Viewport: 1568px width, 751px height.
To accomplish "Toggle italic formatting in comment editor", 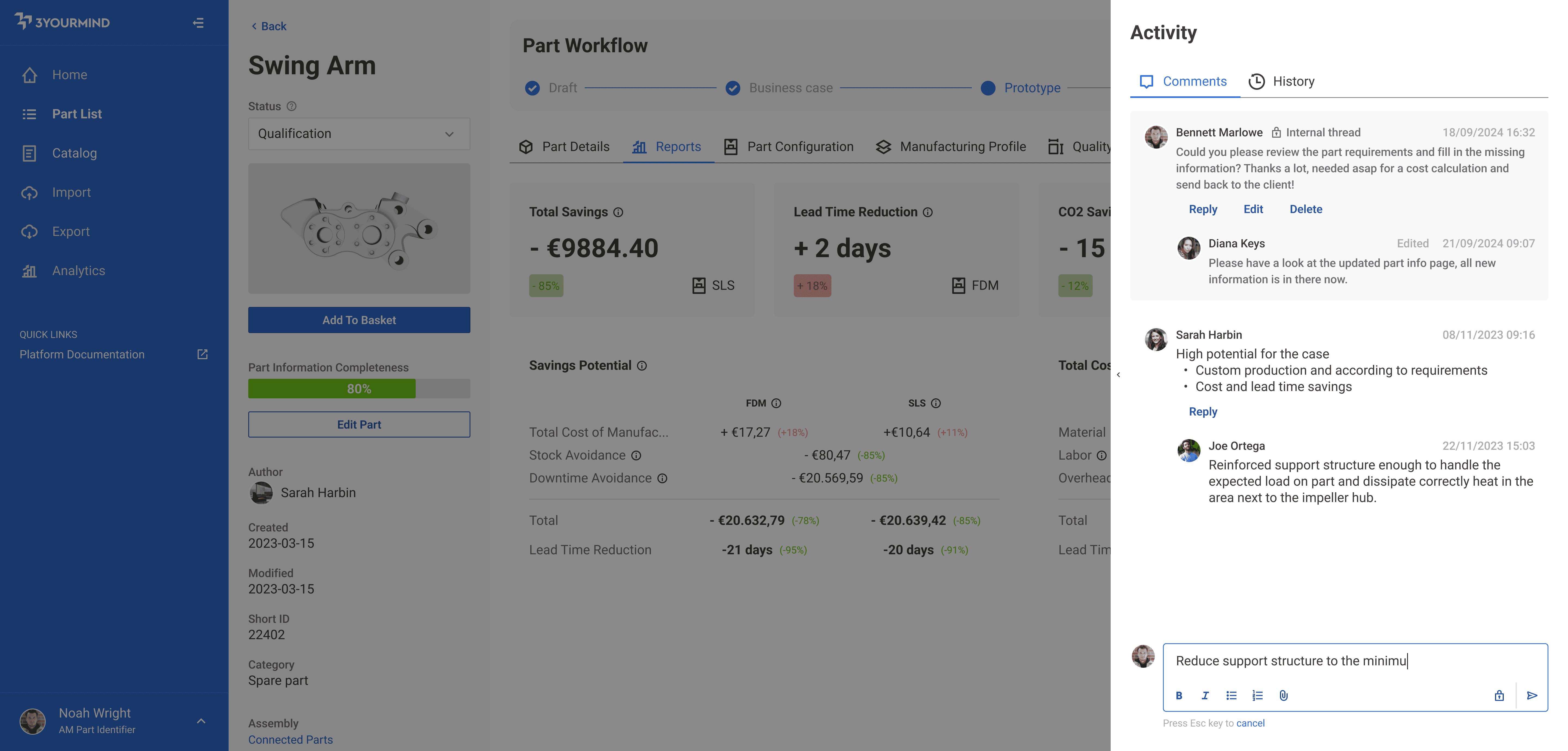I will pos(1205,695).
